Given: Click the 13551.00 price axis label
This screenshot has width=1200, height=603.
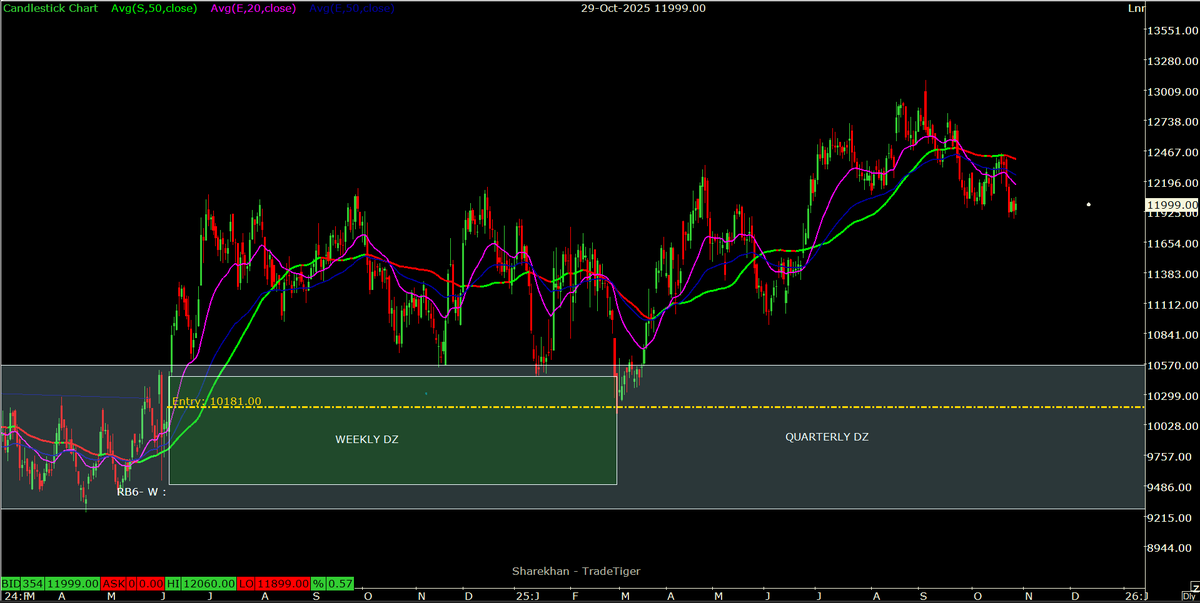Looking at the screenshot, I should (x=1173, y=31).
